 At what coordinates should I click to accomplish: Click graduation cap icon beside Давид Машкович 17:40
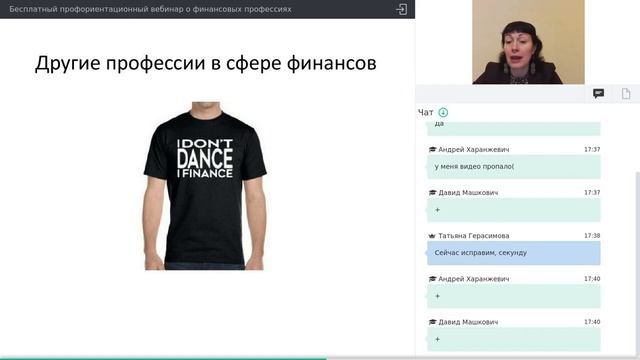point(432,322)
